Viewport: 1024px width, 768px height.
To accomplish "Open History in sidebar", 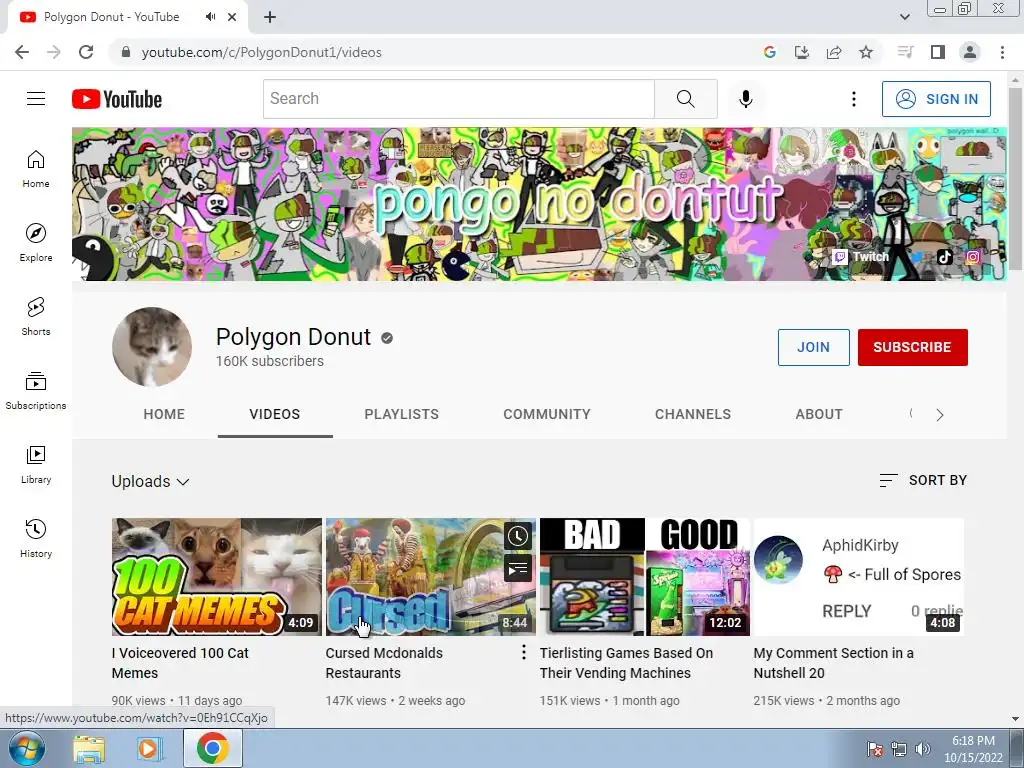I will (36, 538).
